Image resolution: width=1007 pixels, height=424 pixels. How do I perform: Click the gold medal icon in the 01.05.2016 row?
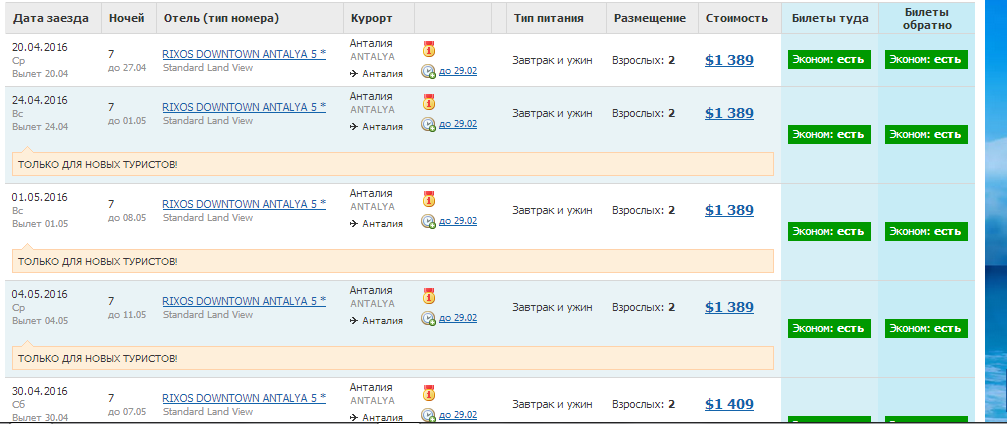pos(429,198)
